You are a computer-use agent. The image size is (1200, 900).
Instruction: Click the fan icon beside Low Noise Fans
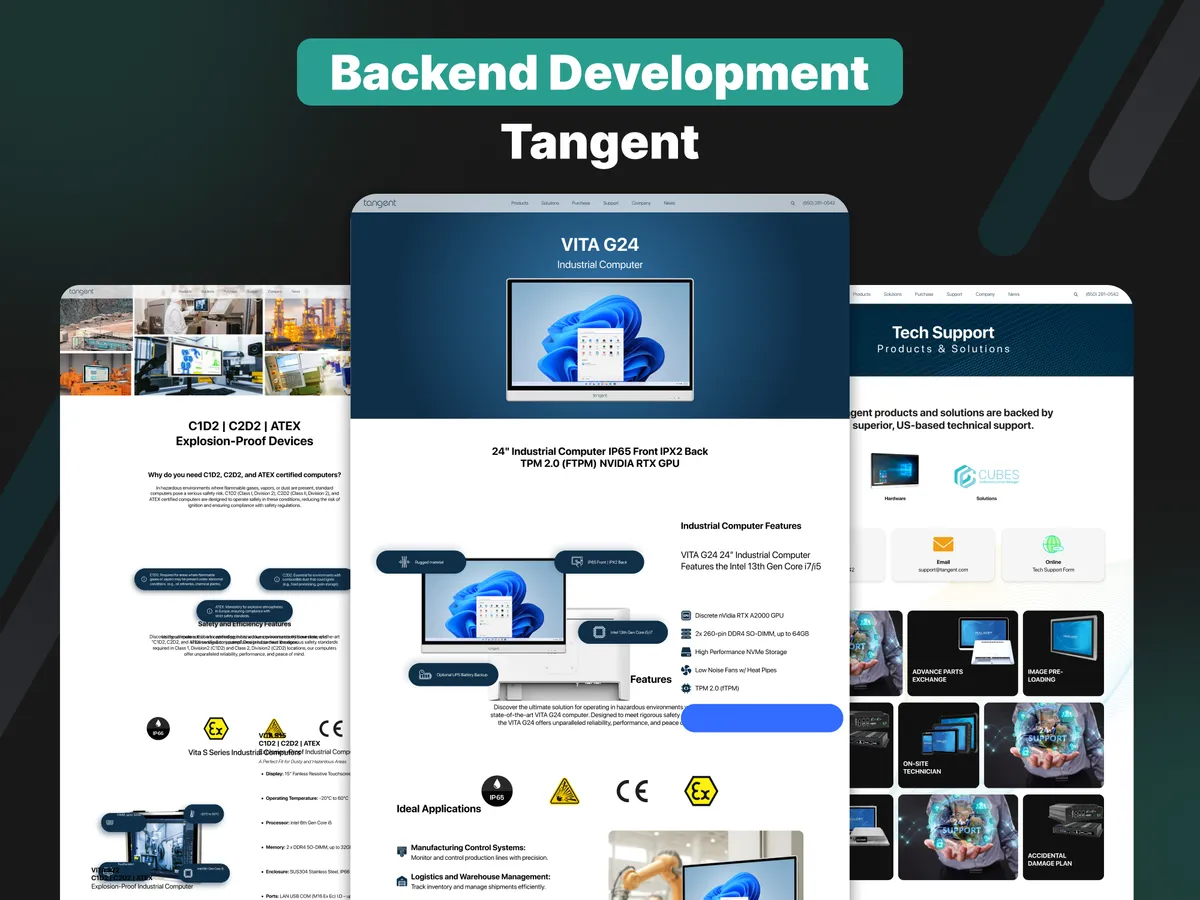(686, 670)
